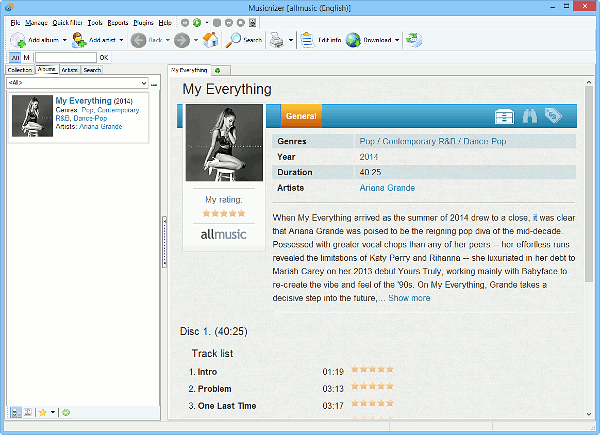Open the Forward history dropdown arrow
The image size is (600, 435).
point(196,40)
